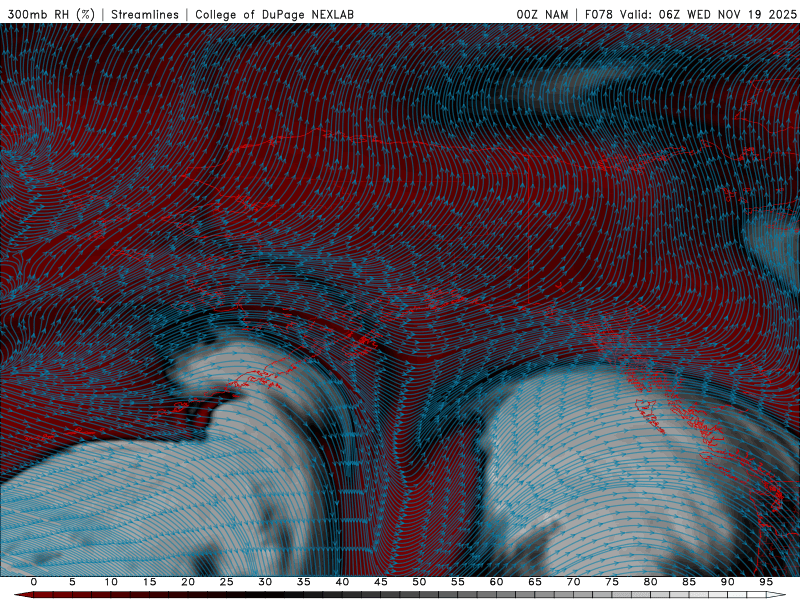Click the '60' colorbar scale value
Screen dimensions: 800x600
click(x=496, y=582)
